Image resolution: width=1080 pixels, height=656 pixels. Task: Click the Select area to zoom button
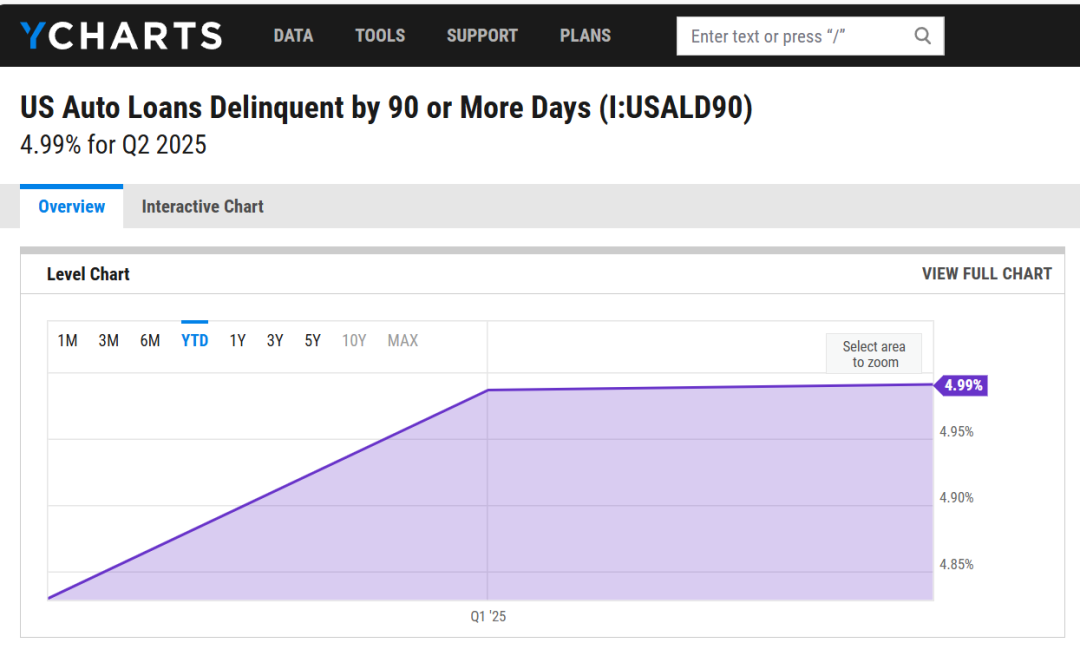point(874,354)
